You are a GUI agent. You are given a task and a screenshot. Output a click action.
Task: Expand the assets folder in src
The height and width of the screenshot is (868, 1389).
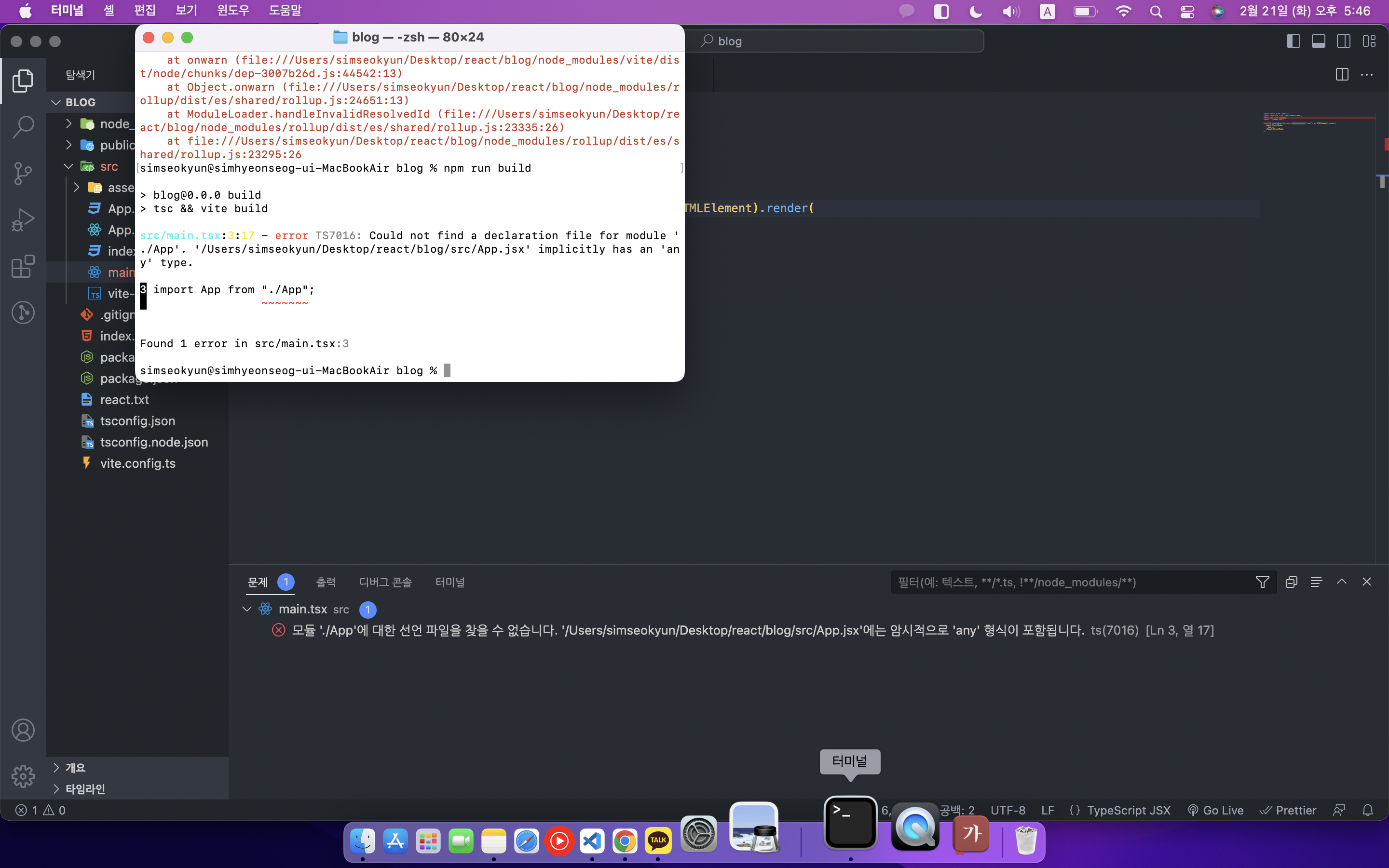77,187
